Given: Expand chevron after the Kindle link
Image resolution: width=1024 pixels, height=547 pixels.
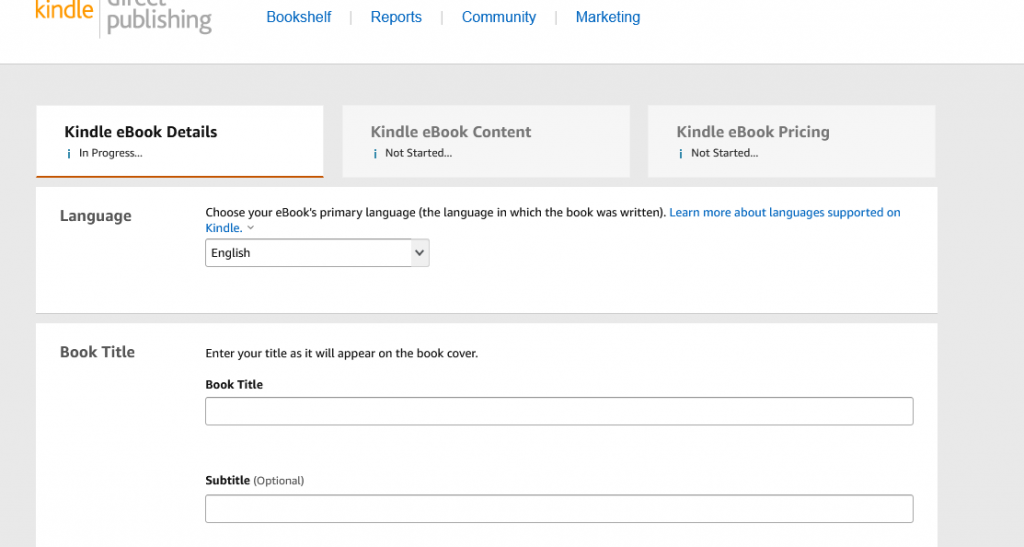Looking at the screenshot, I should coord(251,228).
